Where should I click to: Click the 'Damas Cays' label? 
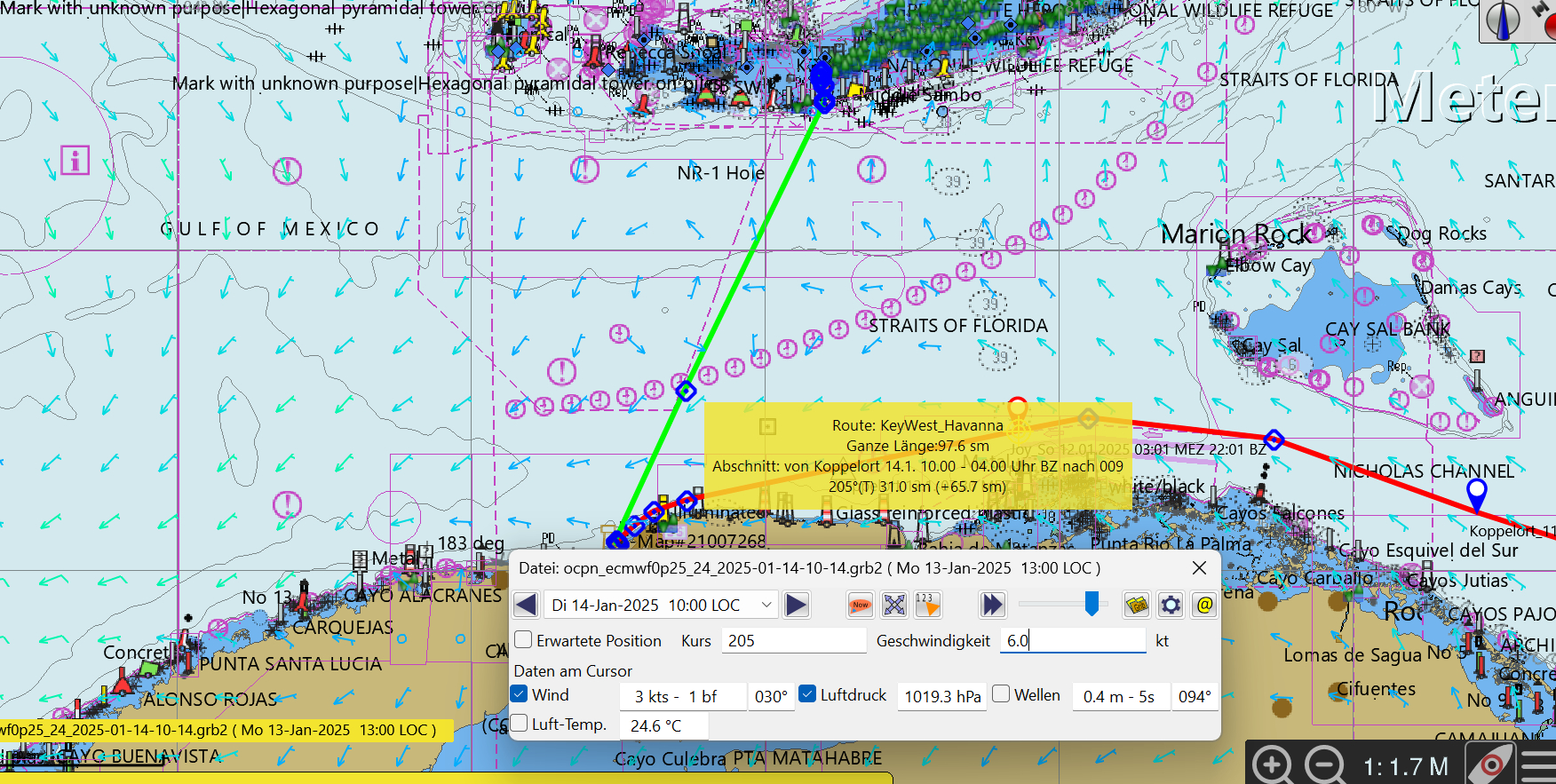pyautogui.click(x=1471, y=288)
